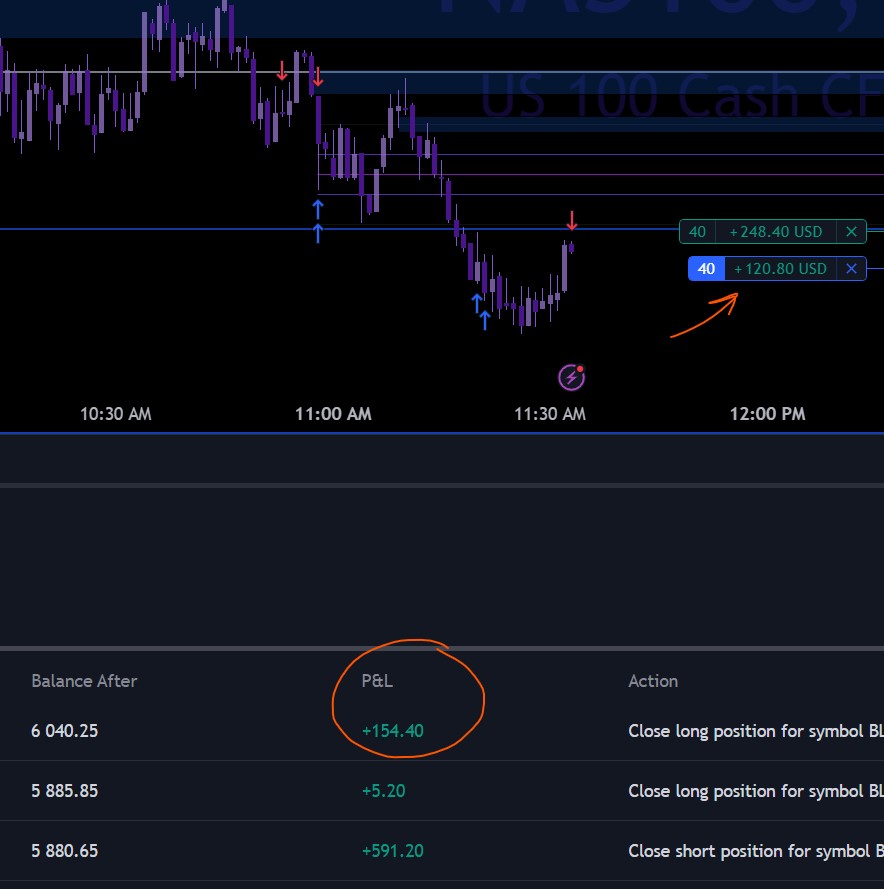Click the leftmost red sell arrow on the chart
884x889 pixels.
click(282, 71)
